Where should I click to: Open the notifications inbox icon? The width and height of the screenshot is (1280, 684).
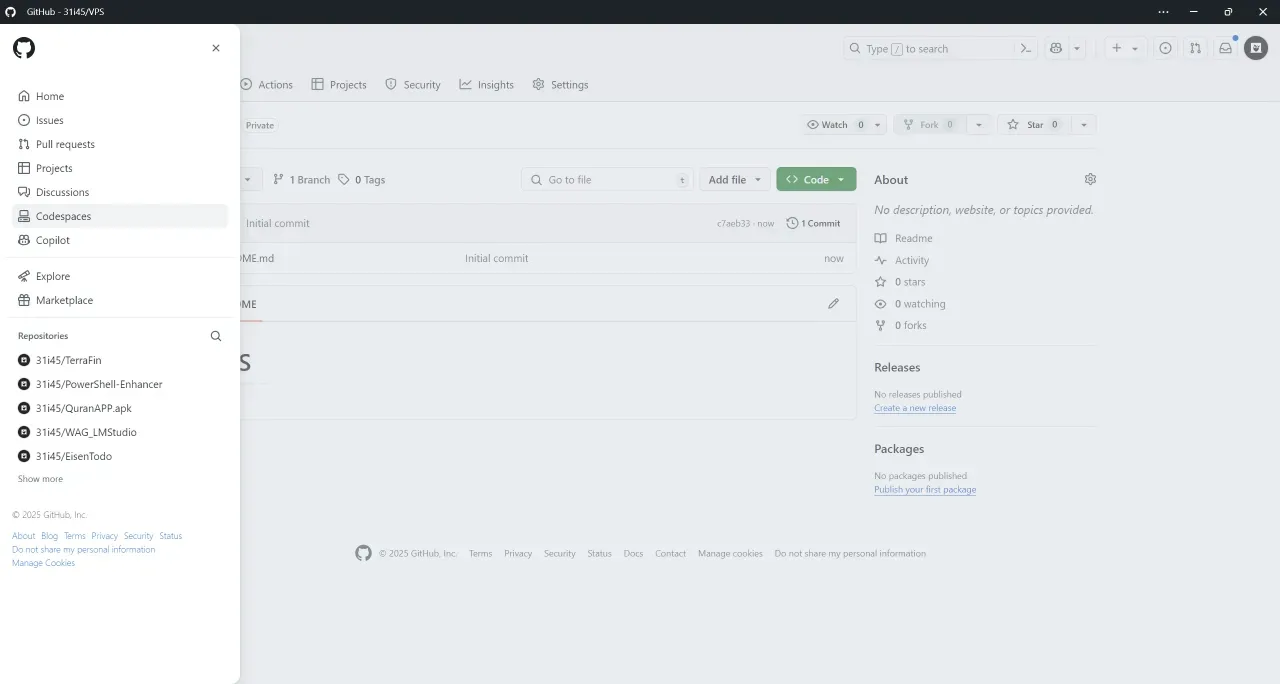(1225, 48)
